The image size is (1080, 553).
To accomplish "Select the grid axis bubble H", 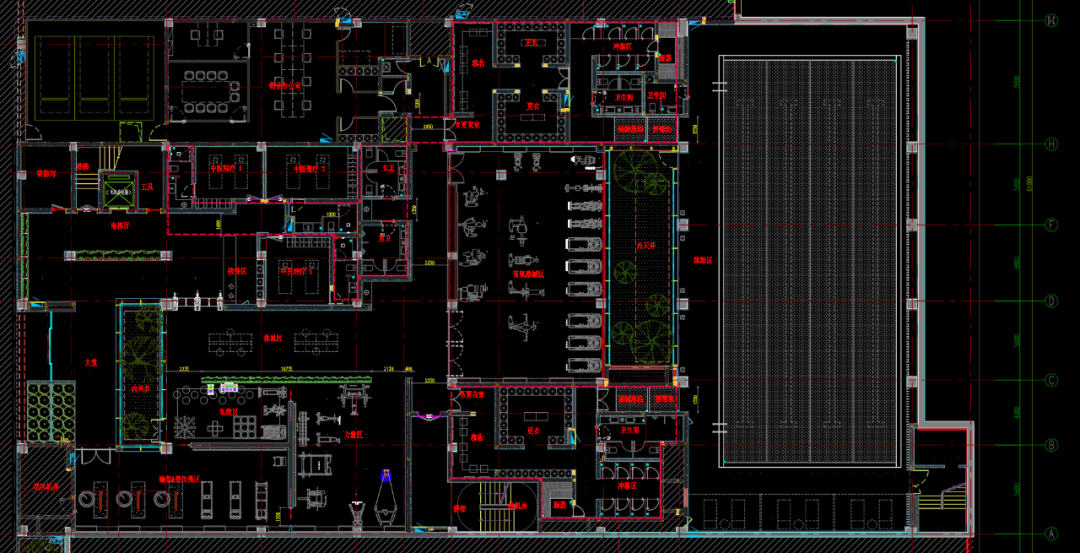I will click(x=1051, y=144).
